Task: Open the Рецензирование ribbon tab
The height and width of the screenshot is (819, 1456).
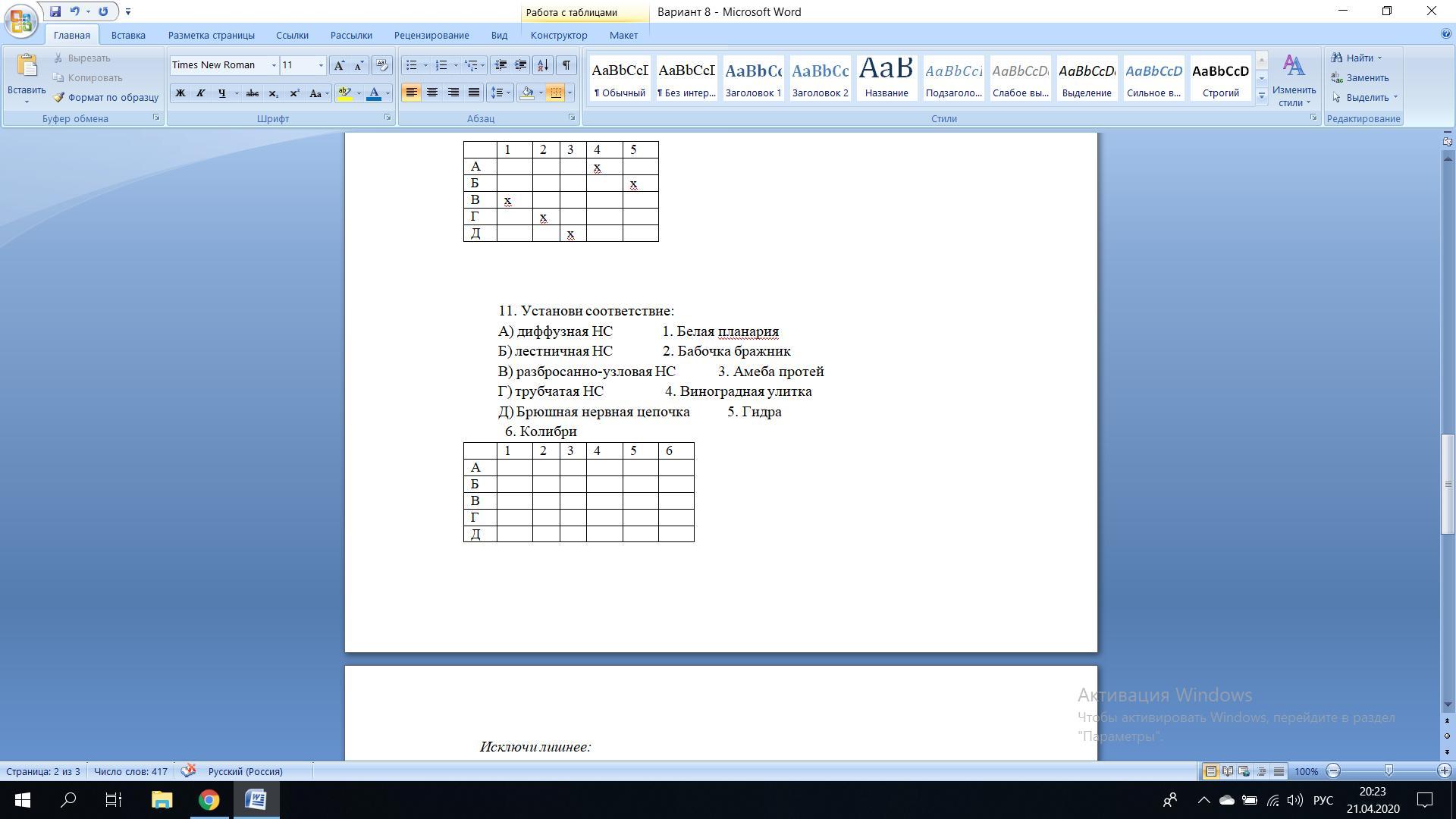Action: 431,35
